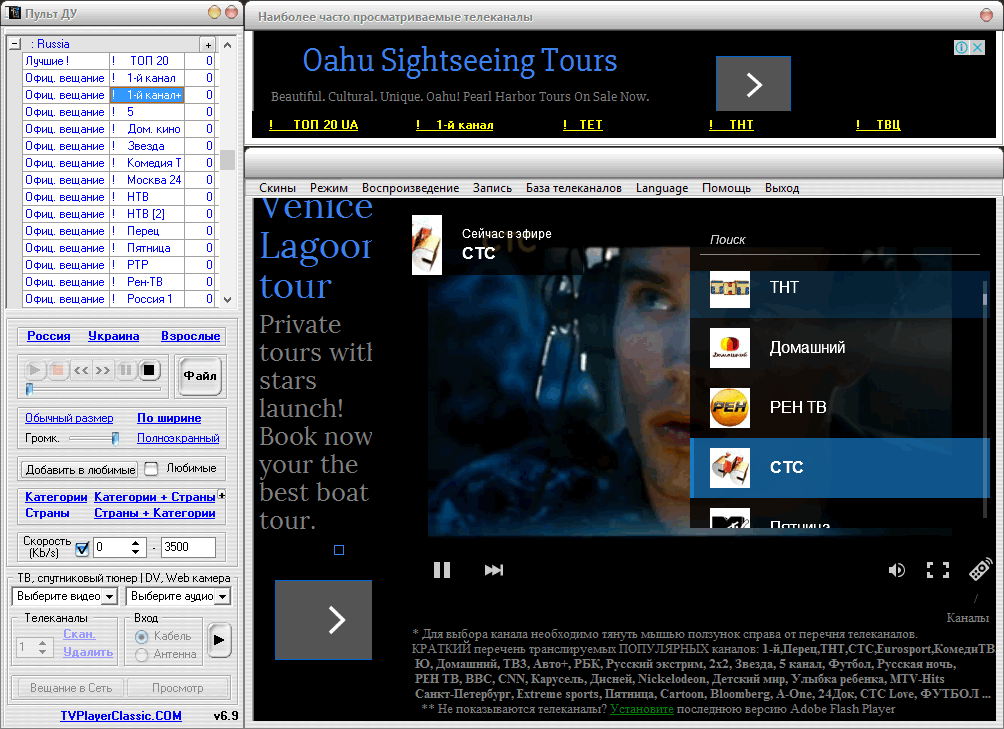Mute the video player volume icon
Screen dimensions: 1004x729
coord(896,570)
